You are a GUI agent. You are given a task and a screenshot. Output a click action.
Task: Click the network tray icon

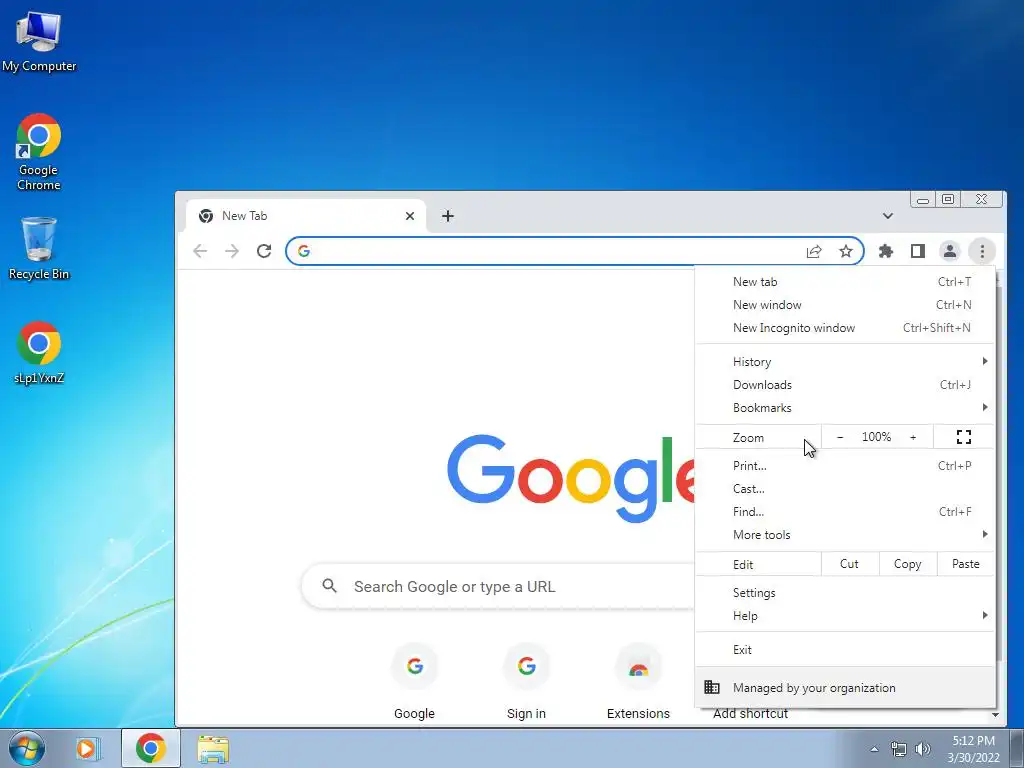tap(899, 749)
